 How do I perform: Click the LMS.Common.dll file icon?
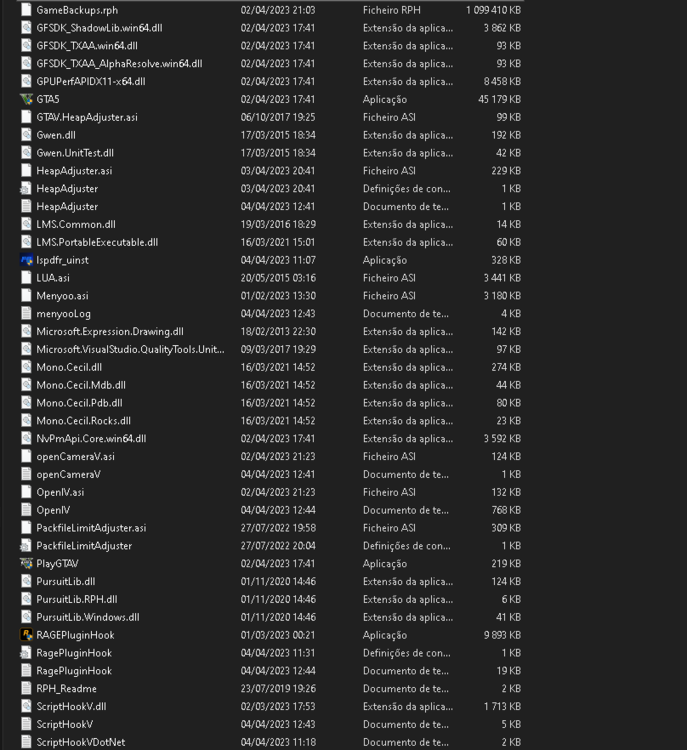coord(26,224)
